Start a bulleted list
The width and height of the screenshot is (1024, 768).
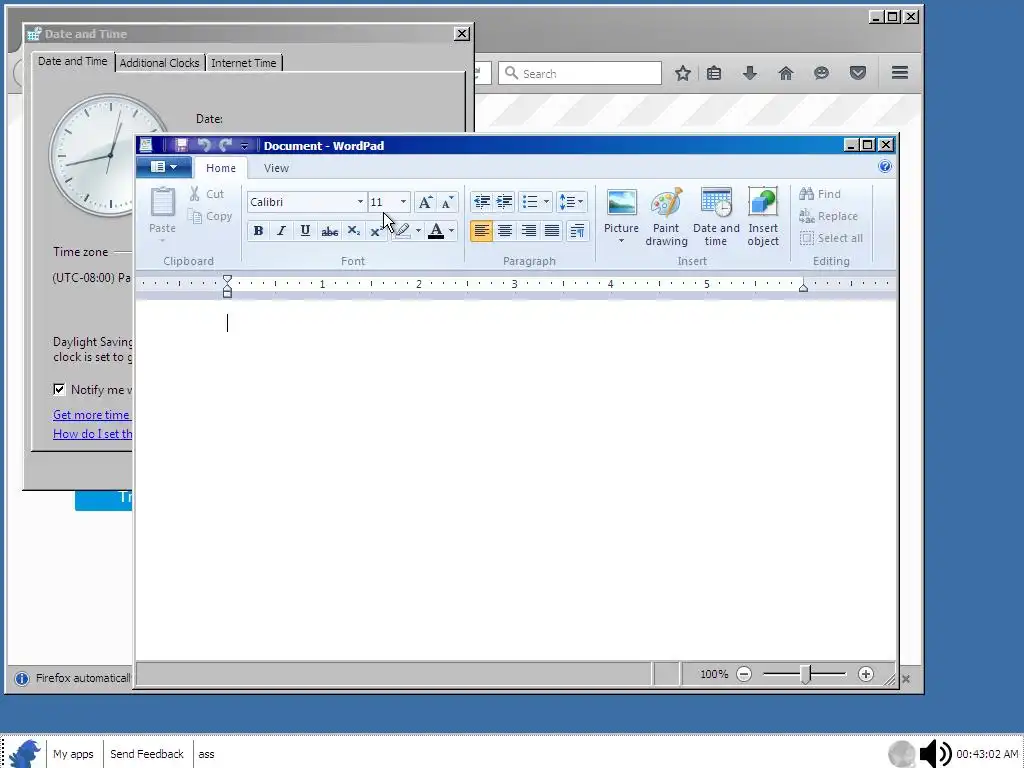tap(530, 202)
